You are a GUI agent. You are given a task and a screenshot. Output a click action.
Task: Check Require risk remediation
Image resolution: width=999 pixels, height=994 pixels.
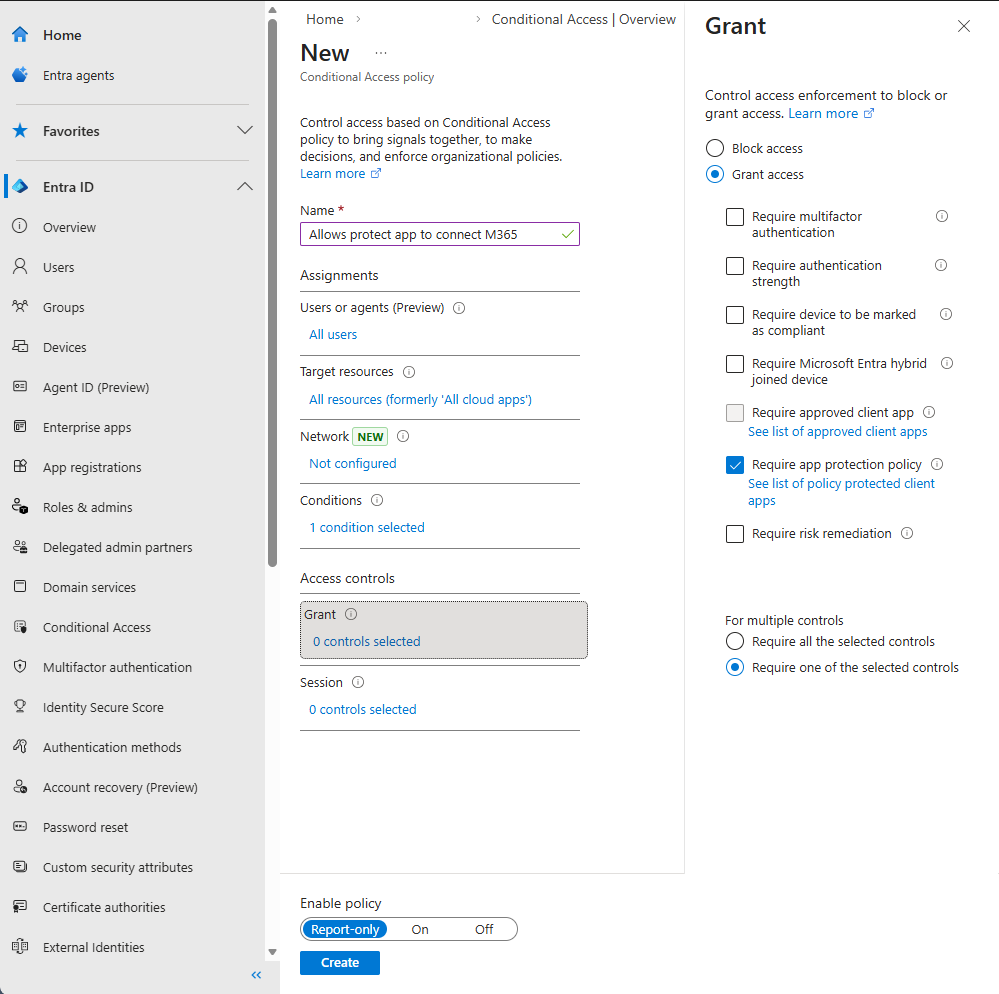pos(735,534)
